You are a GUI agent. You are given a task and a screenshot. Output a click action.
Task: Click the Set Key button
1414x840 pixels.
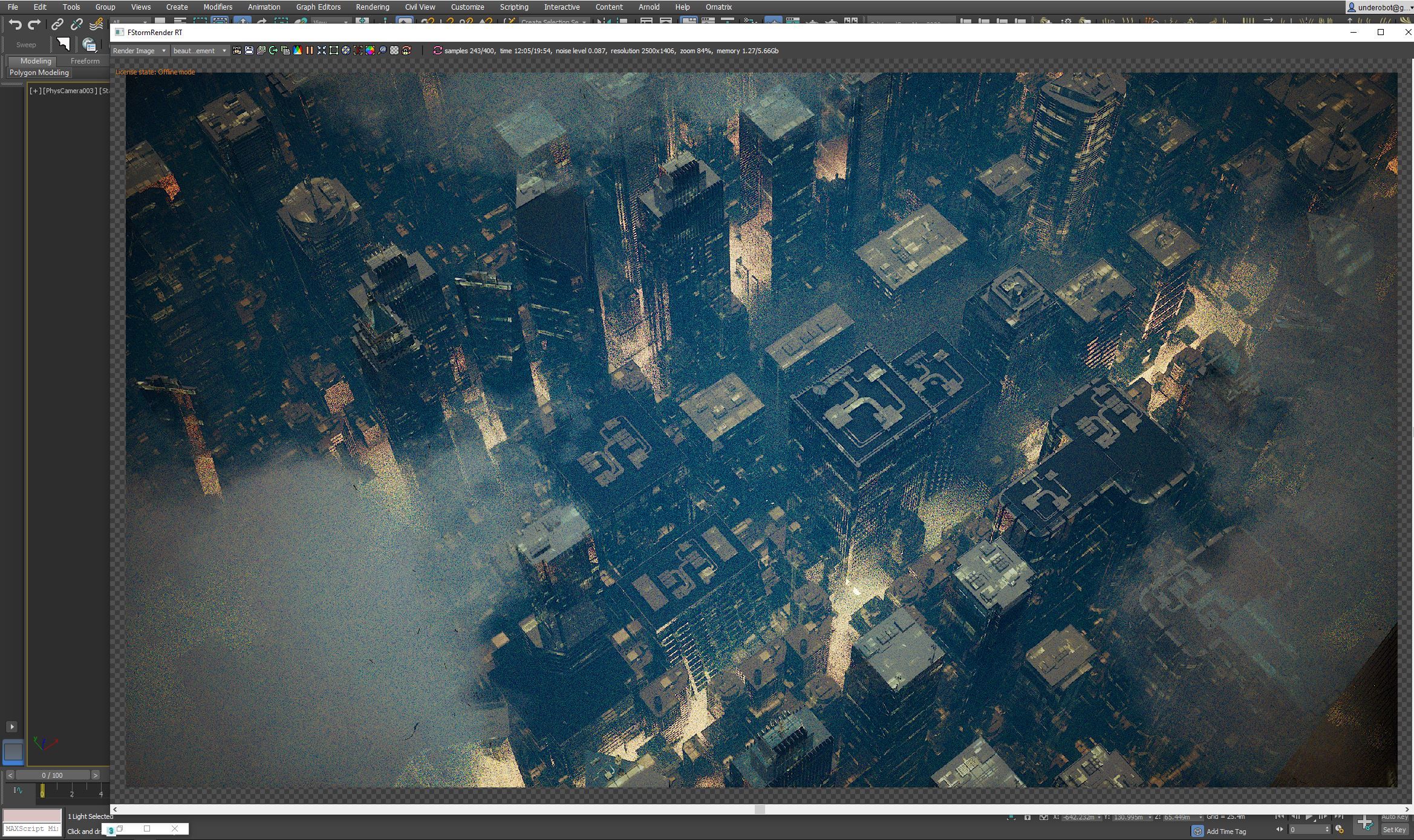[1393, 830]
